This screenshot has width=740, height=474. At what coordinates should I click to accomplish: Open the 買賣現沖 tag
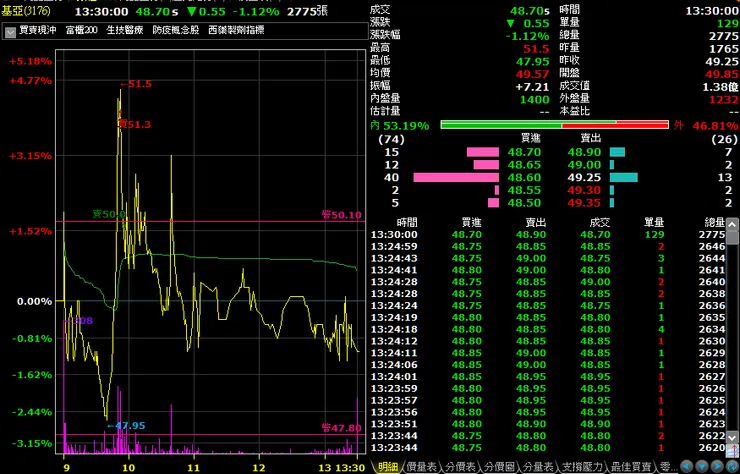click(38, 30)
